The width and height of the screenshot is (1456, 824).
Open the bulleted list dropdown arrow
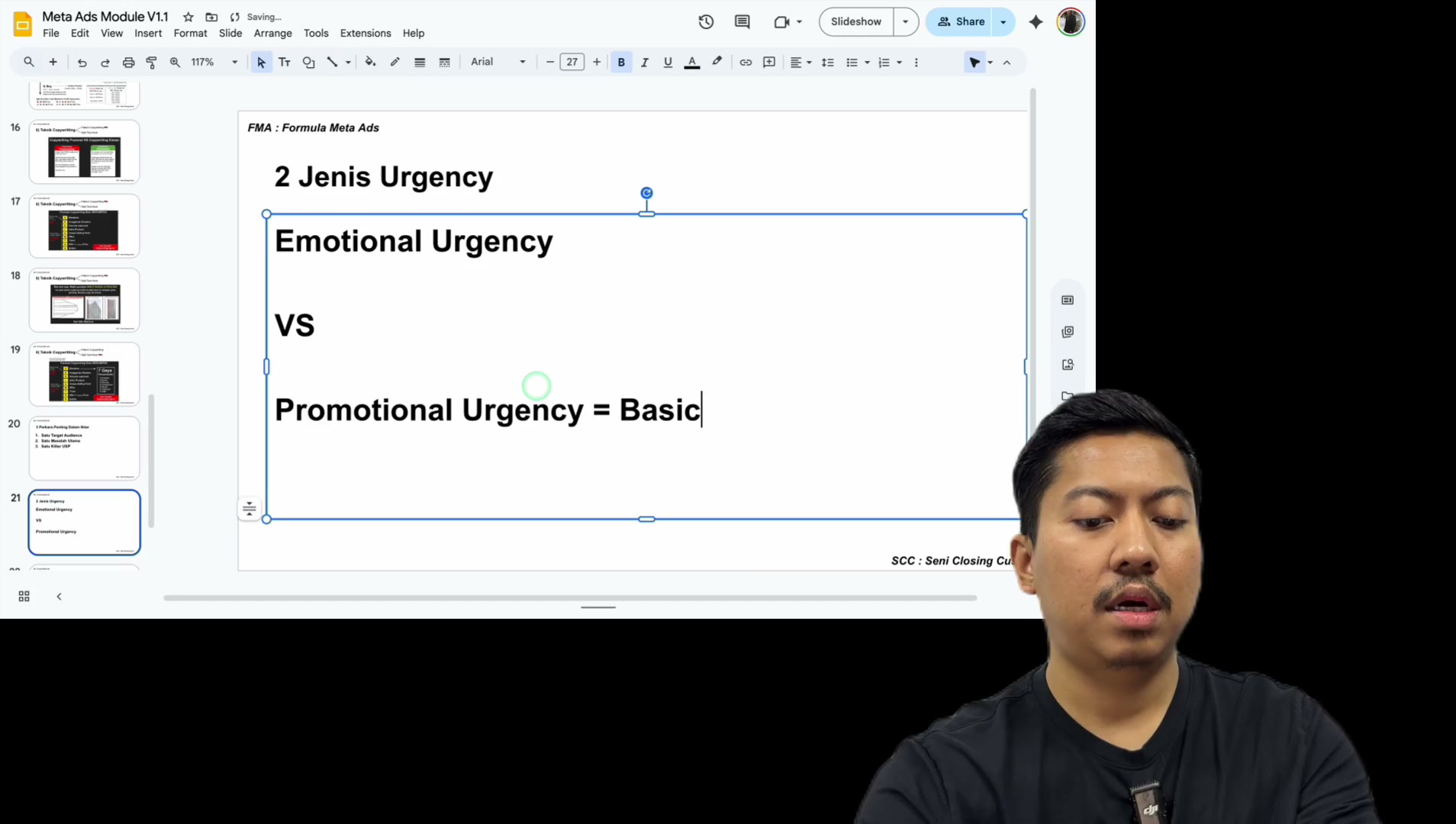click(x=868, y=63)
